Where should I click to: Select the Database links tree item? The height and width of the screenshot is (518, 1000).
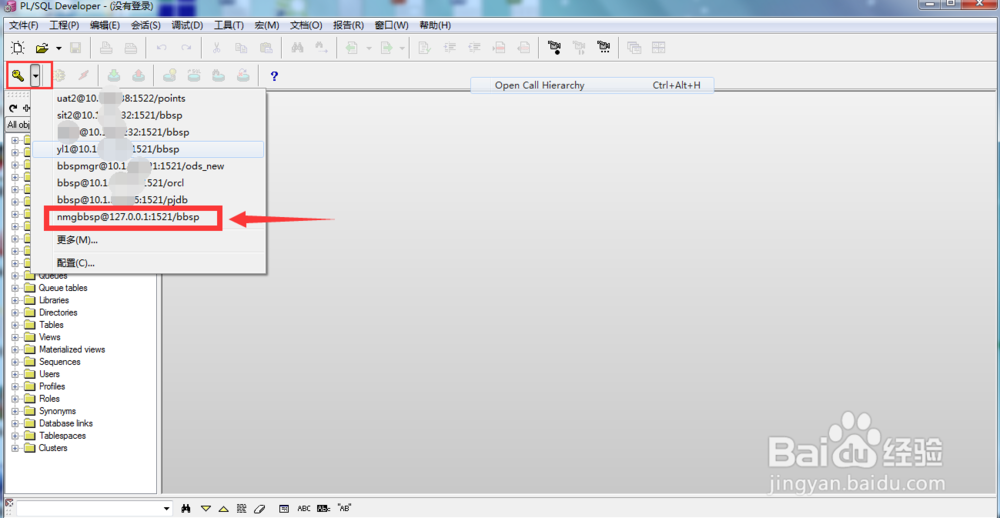point(66,424)
